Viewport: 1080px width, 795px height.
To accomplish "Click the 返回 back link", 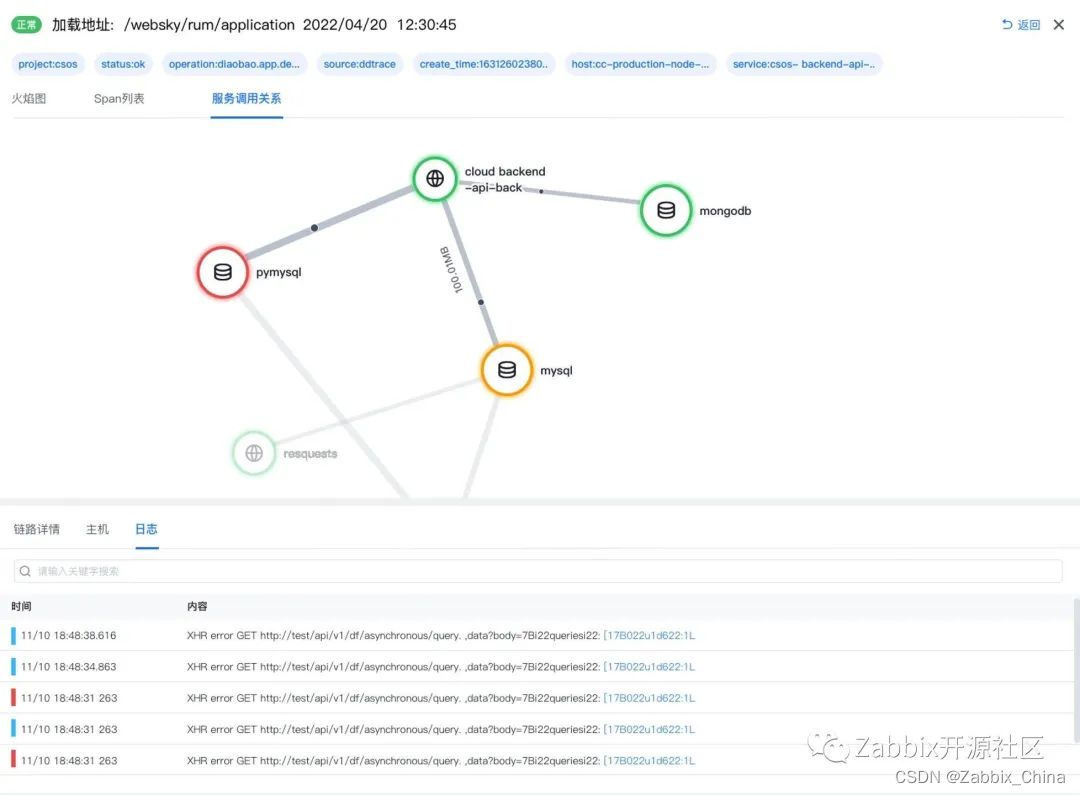I will [x=1021, y=25].
